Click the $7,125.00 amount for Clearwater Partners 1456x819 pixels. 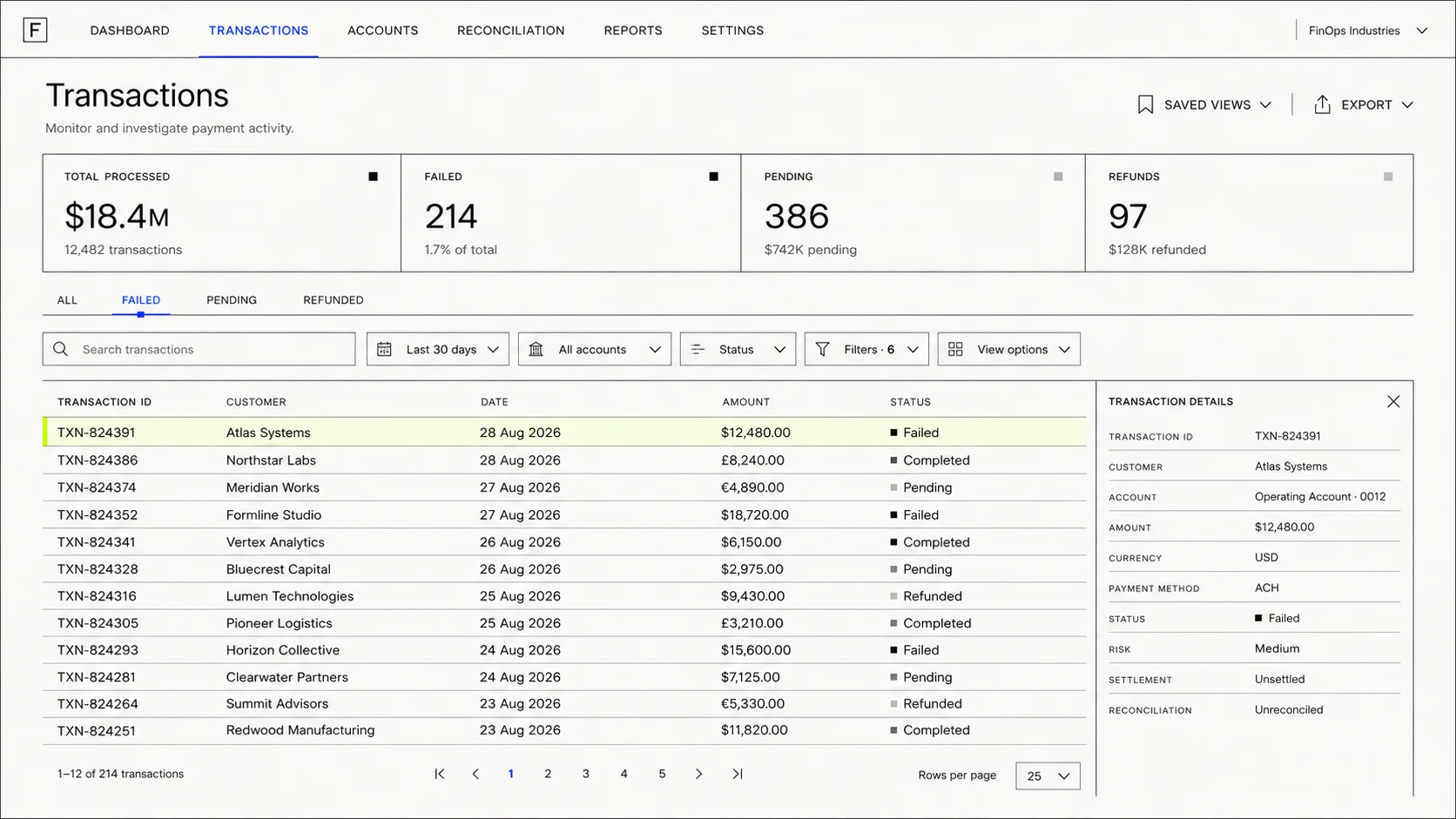[x=751, y=677]
